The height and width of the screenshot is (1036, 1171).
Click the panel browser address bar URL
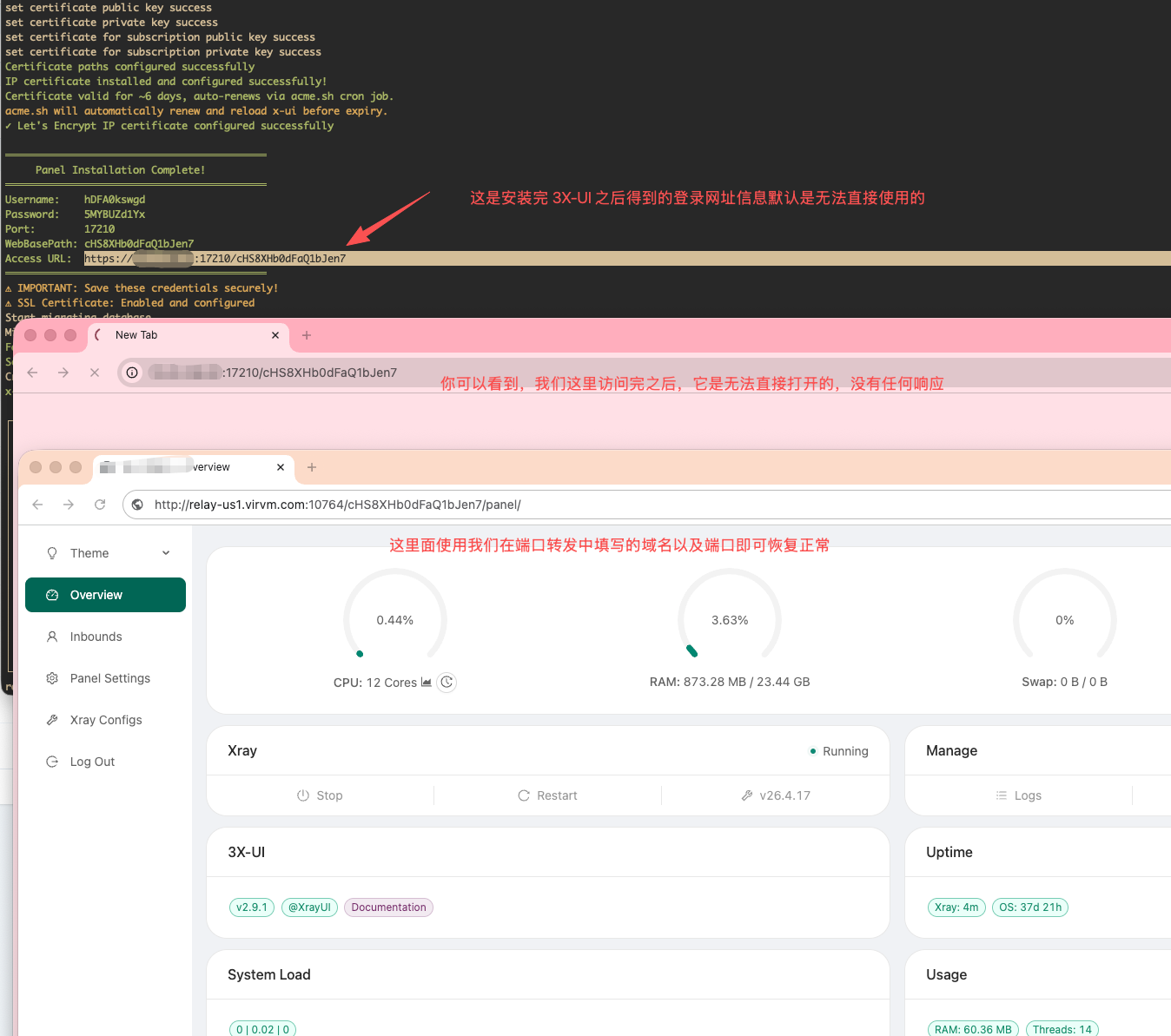coord(338,505)
